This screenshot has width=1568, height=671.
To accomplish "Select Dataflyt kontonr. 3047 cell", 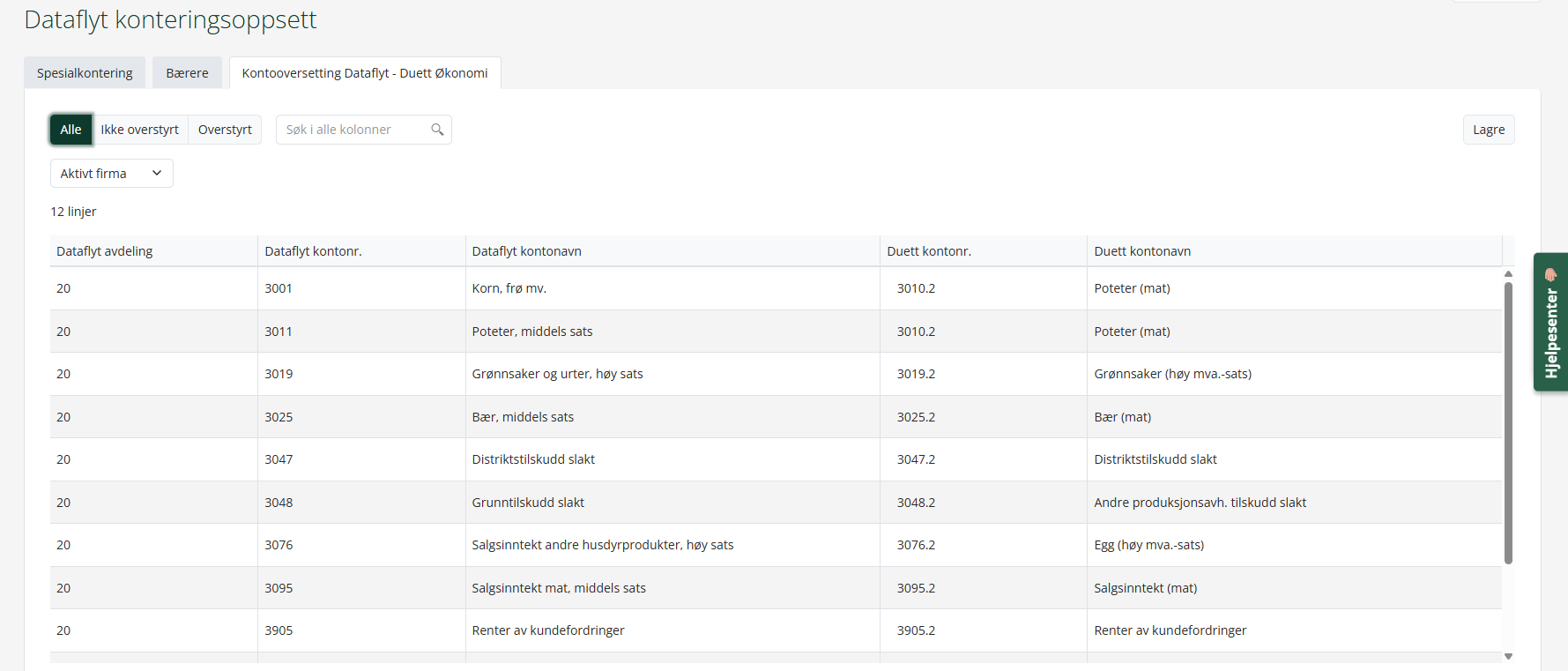I will point(361,459).
